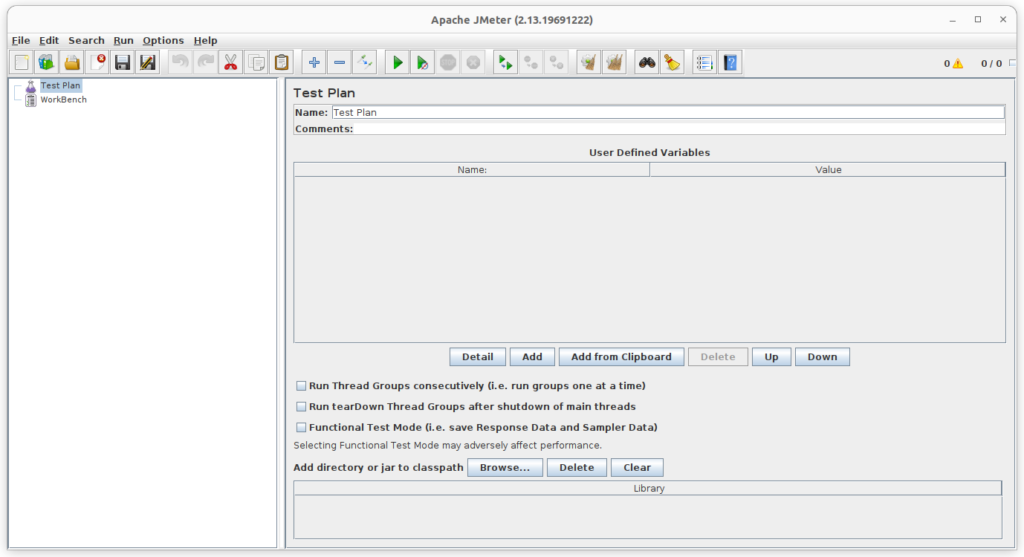Image resolution: width=1024 pixels, height=557 pixels.
Task: Open the Run menu
Action: pyautogui.click(x=123, y=40)
